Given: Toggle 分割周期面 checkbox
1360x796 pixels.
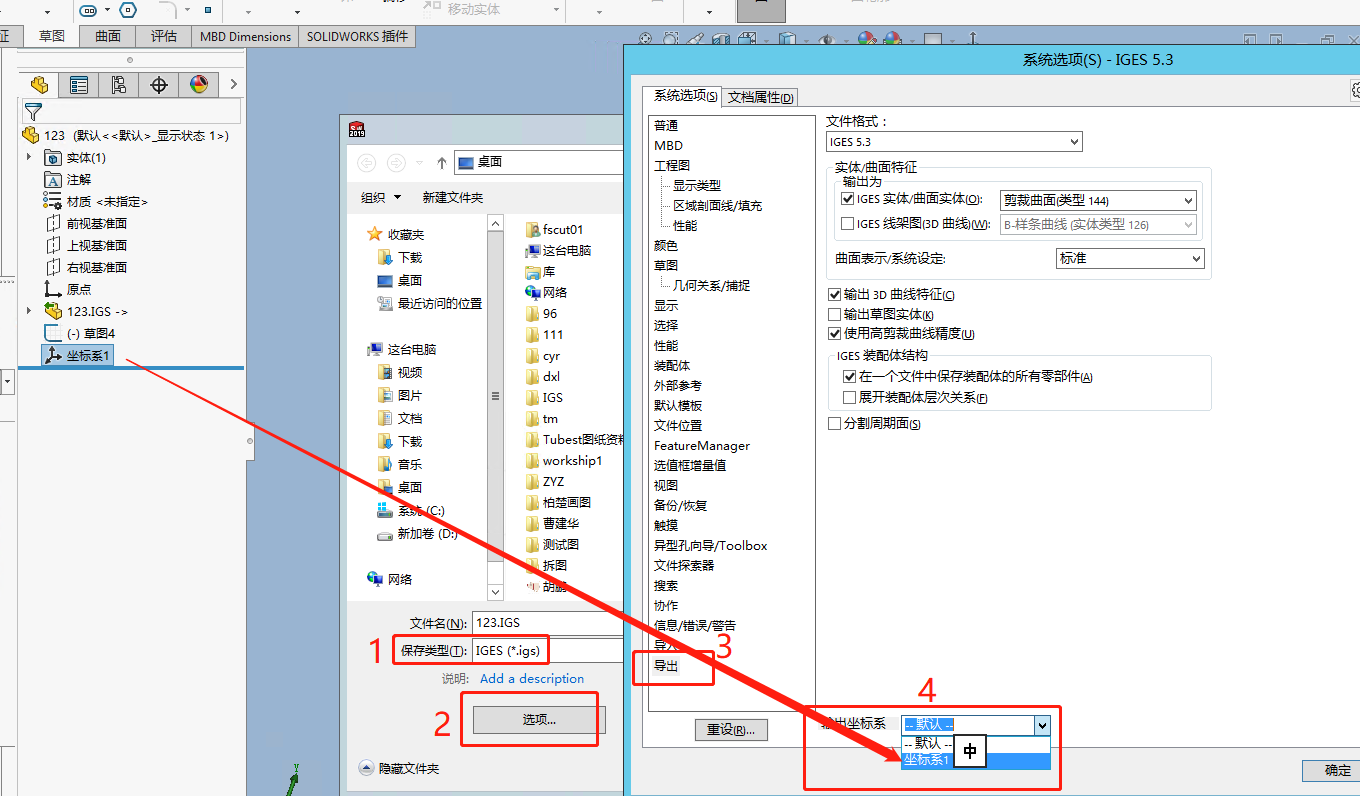Looking at the screenshot, I should [x=835, y=423].
